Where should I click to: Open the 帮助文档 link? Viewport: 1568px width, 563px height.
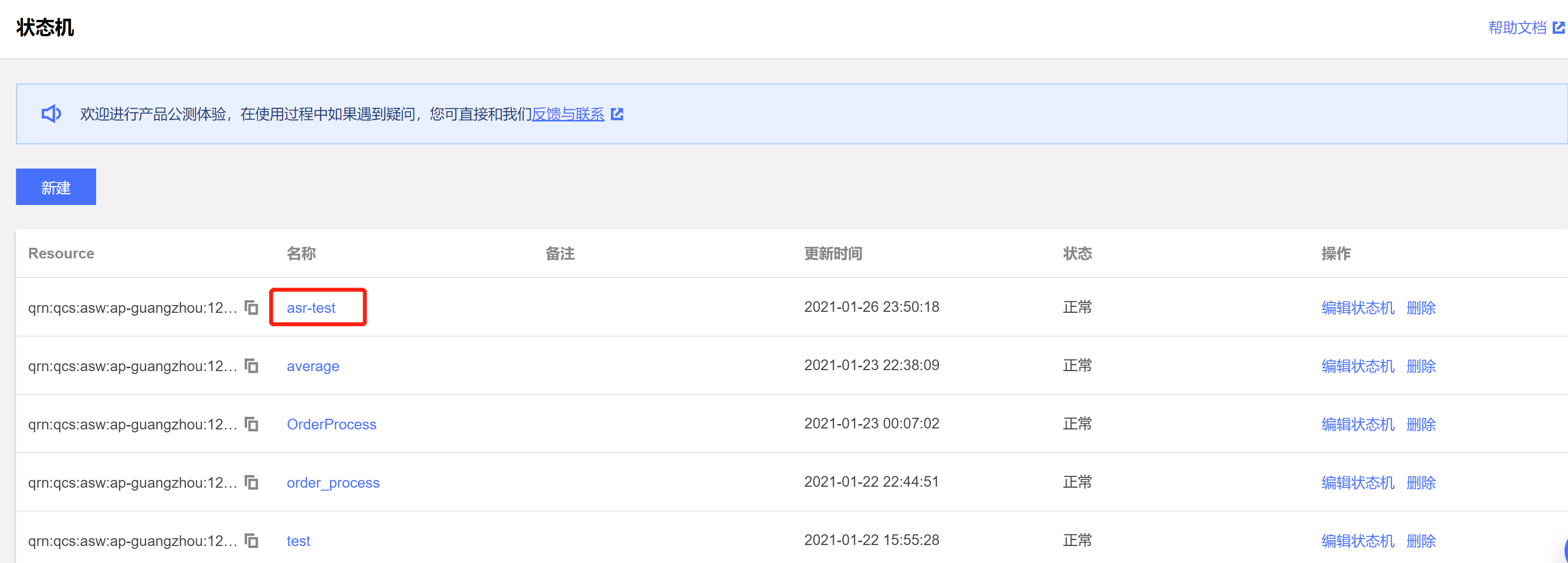(x=1517, y=27)
